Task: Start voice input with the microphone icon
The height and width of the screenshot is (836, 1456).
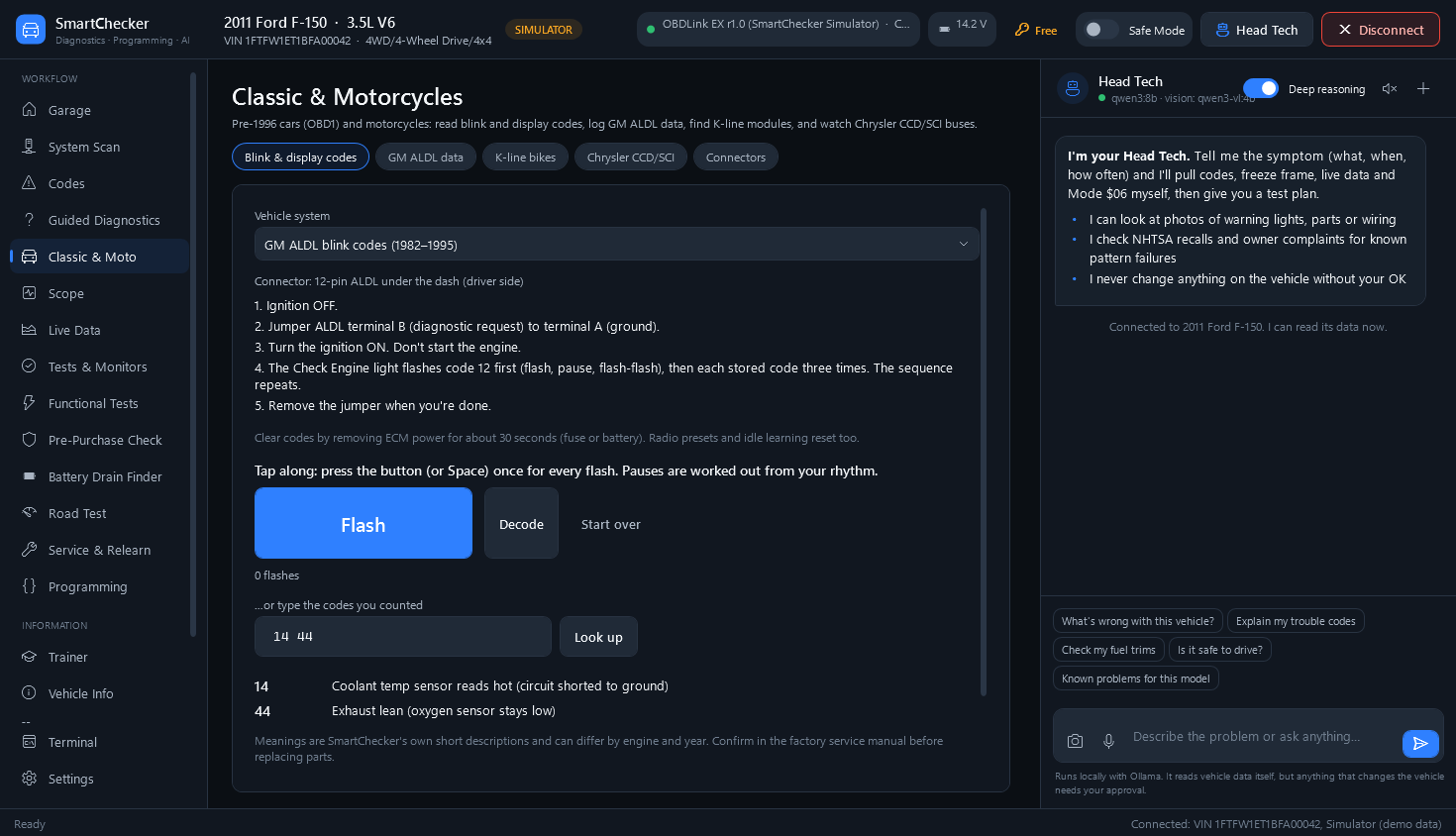Action: click(x=1109, y=741)
